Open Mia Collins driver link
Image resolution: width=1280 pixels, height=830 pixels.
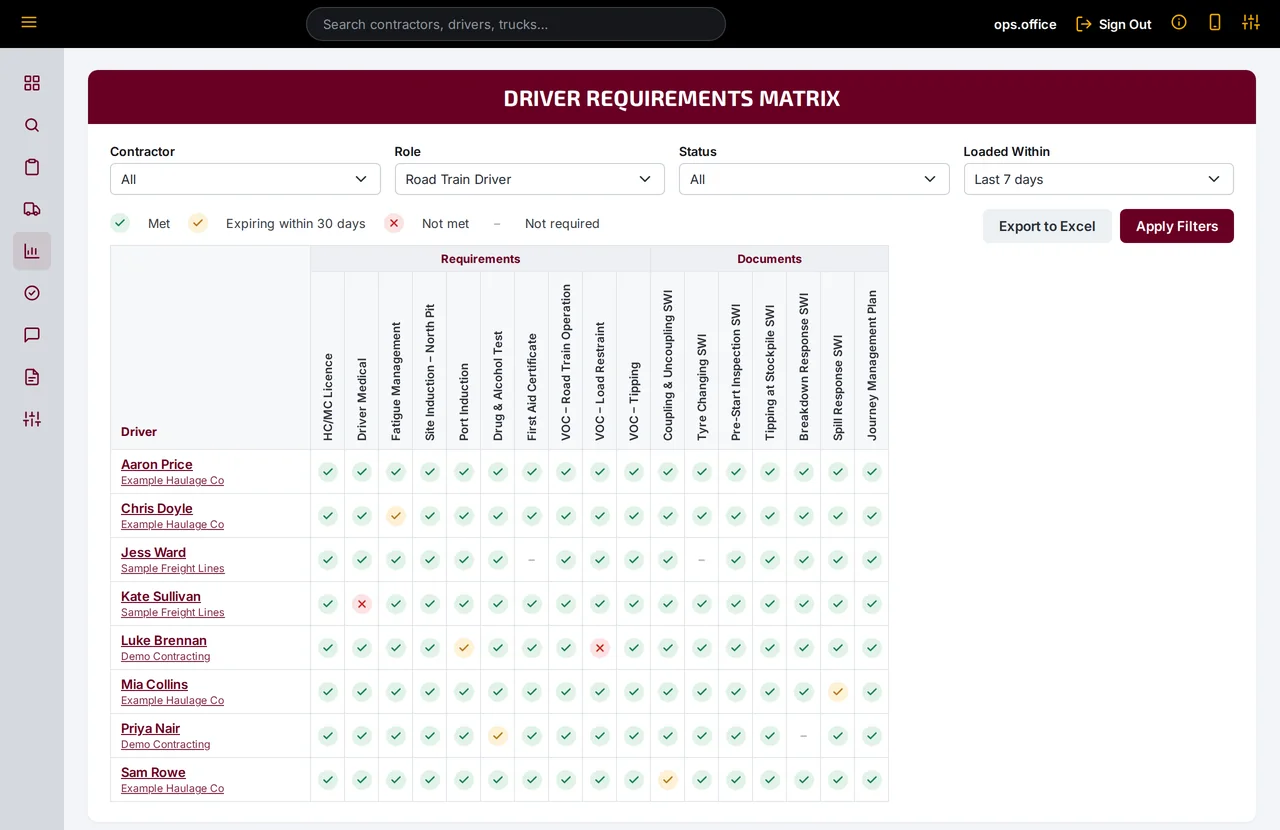(154, 684)
